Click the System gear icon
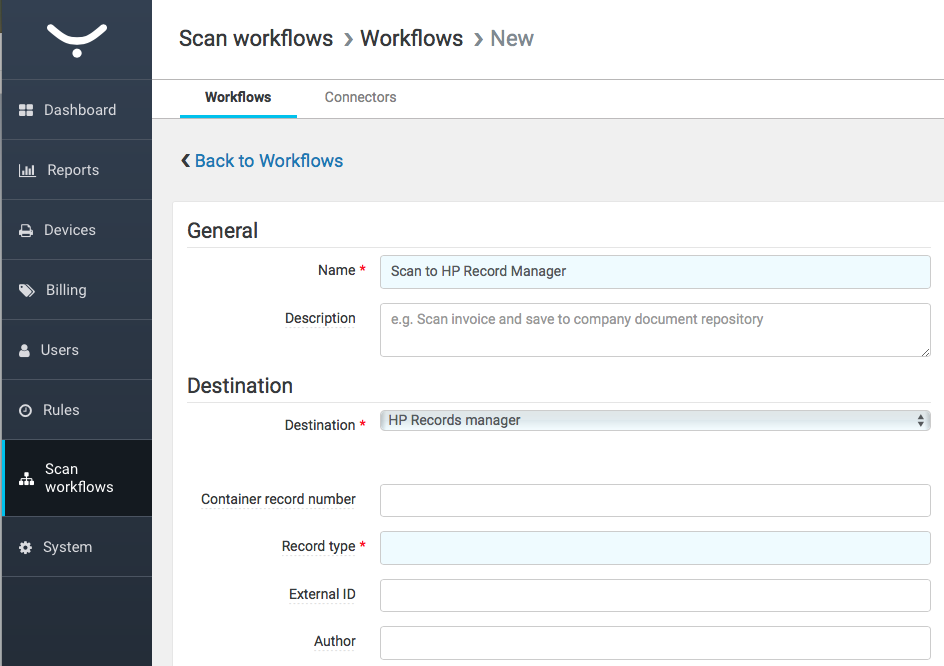 pos(26,548)
